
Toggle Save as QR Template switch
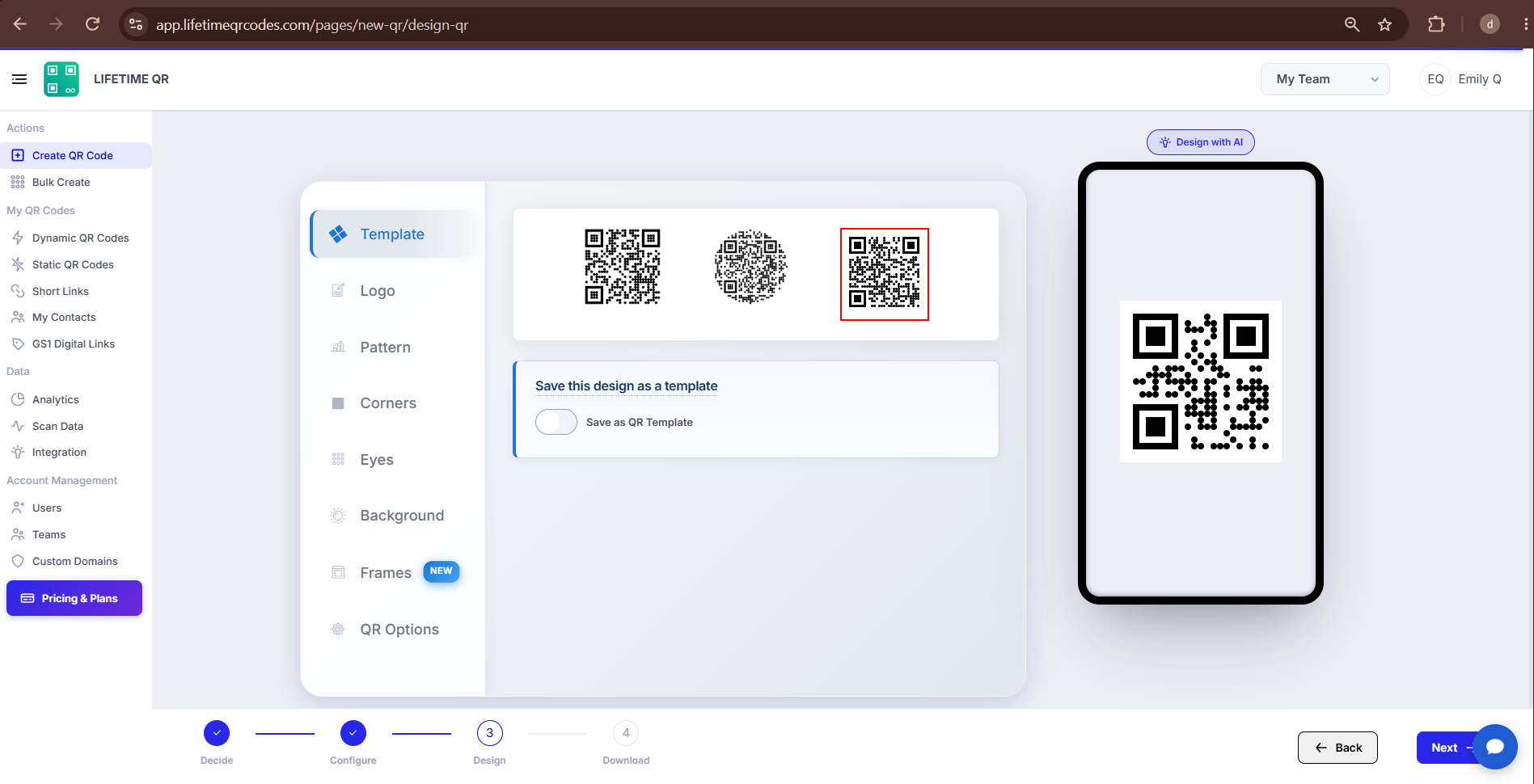tap(556, 422)
